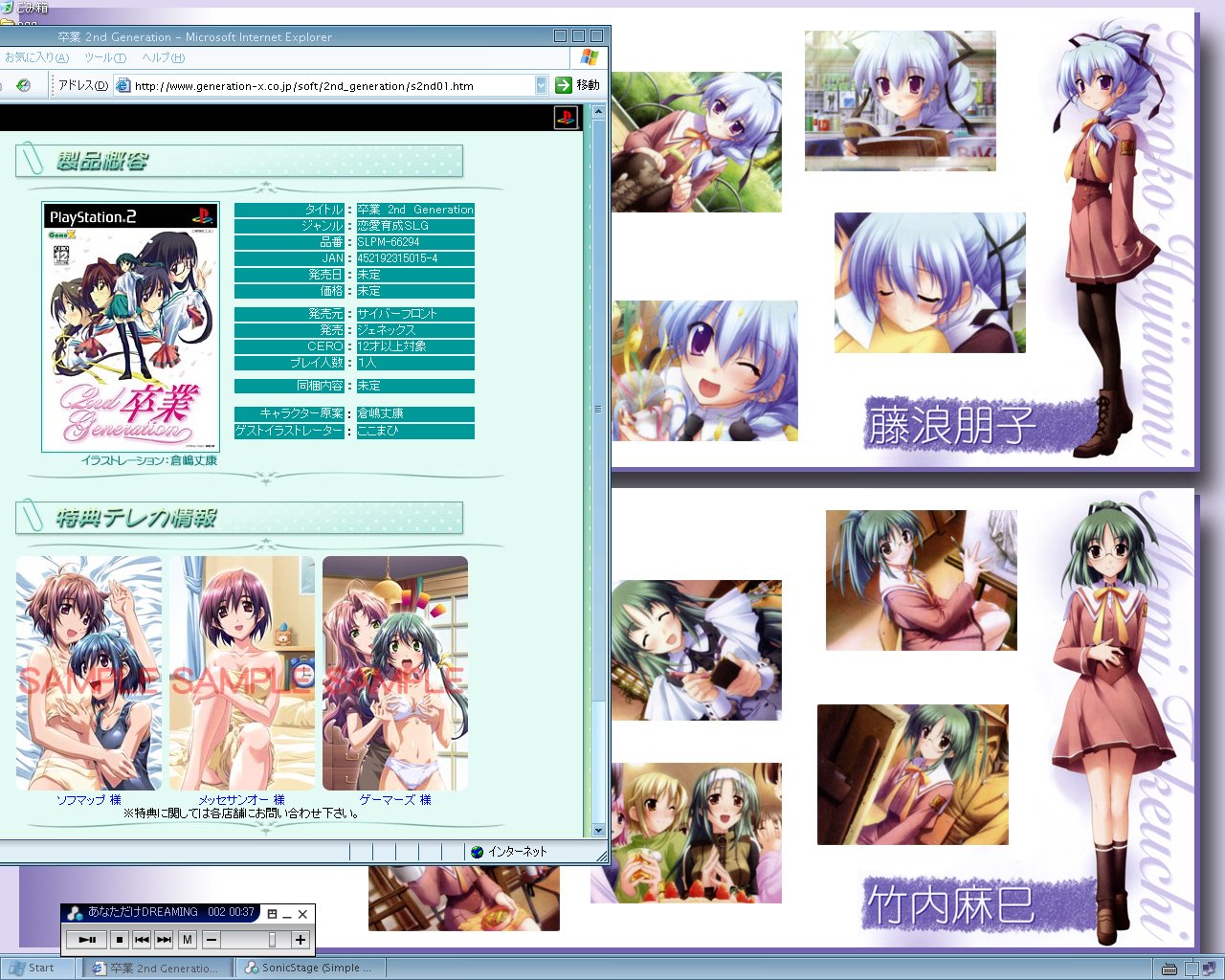Click the Sofmap telephone card sample image
The image size is (1225, 980).
click(x=89, y=674)
